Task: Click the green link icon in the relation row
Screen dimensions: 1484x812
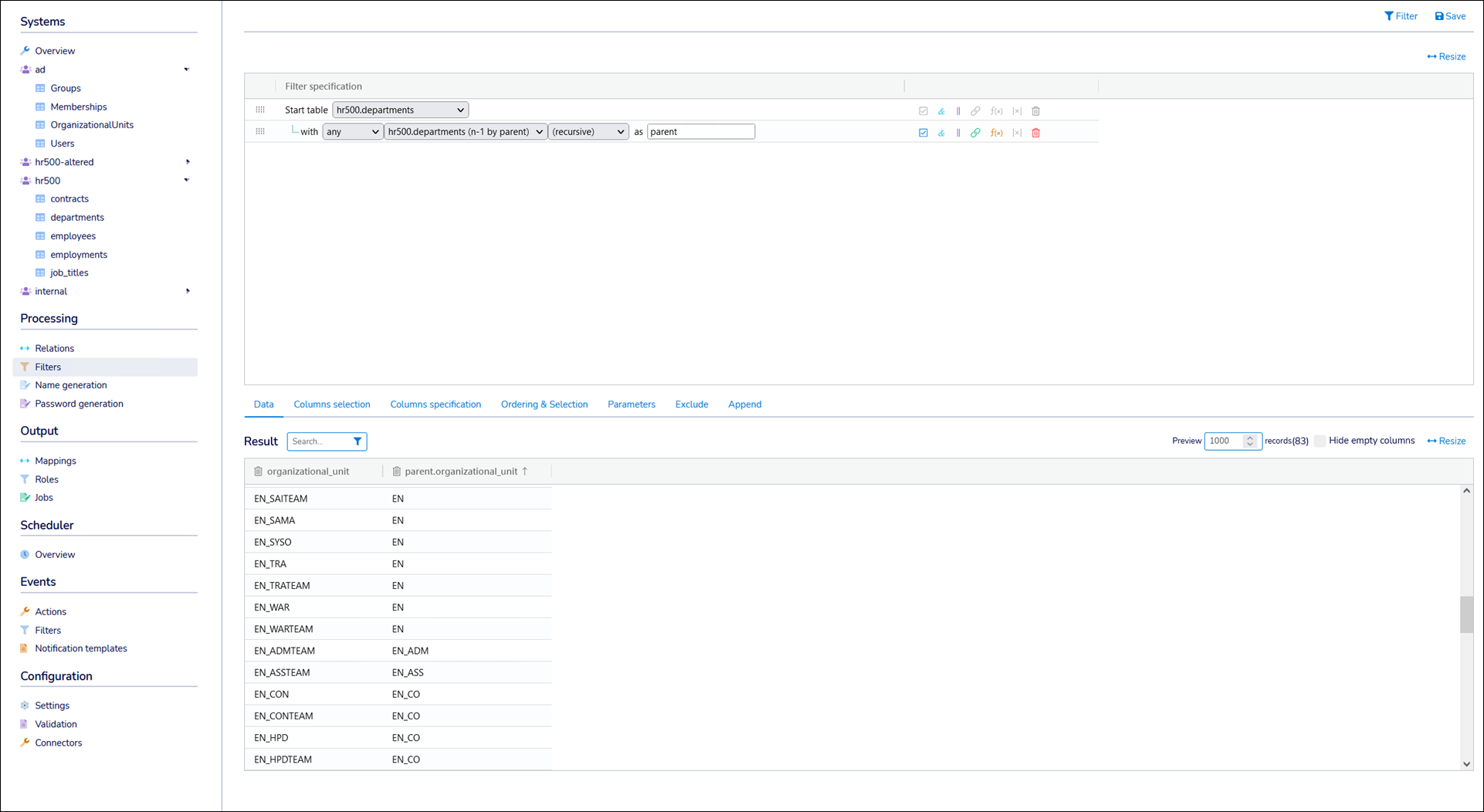Action: tap(975, 133)
